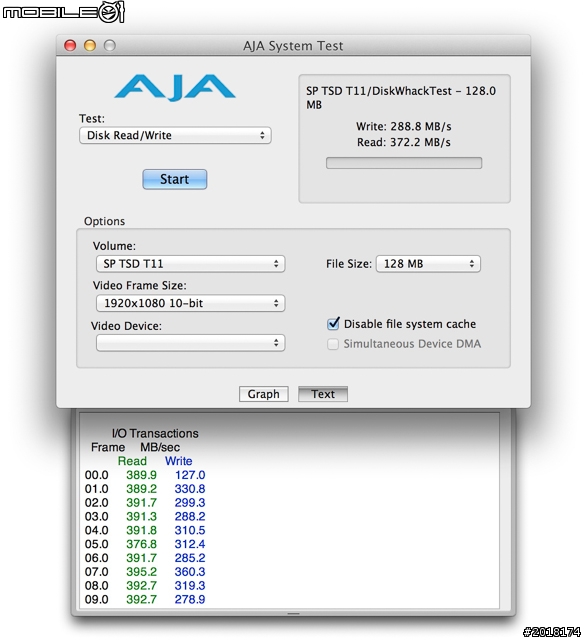
Task: Click read value 395.2 in frame 07.0
Action: tap(141, 572)
